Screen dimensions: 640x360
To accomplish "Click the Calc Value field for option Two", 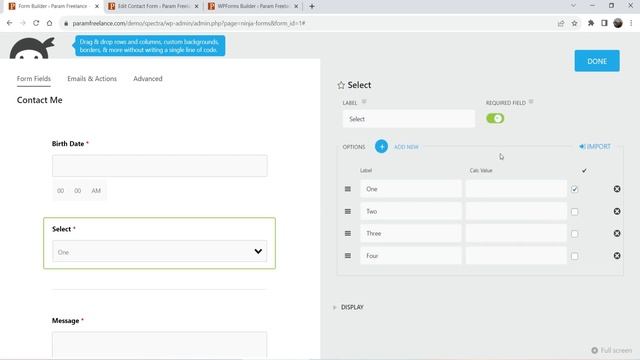I will (x=516, y=211).
